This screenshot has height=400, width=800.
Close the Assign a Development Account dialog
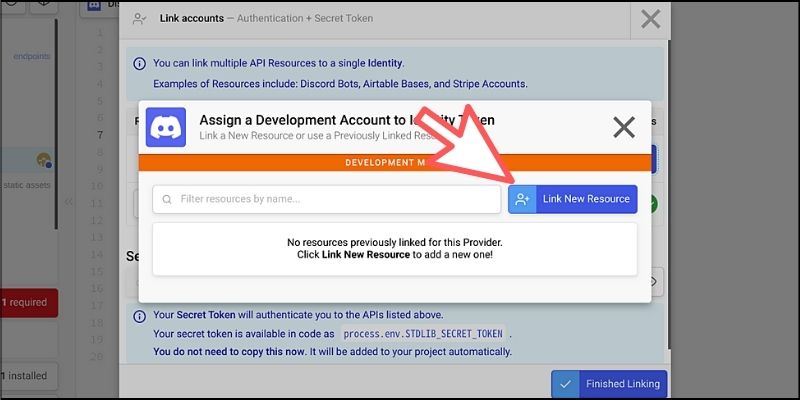pos(624,127)
